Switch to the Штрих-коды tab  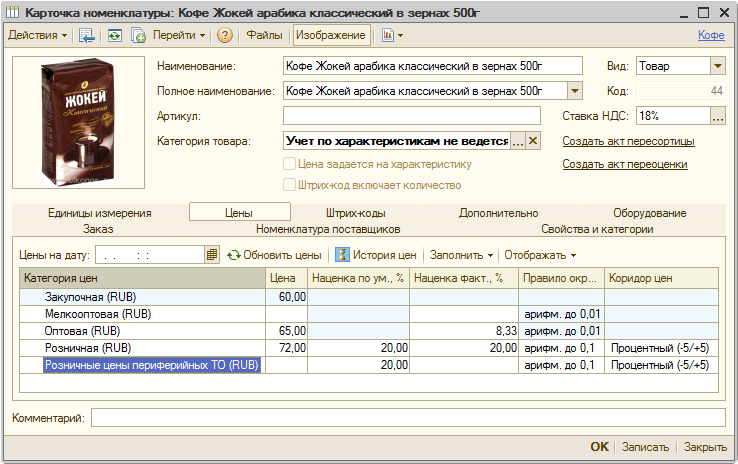point(356,213)
